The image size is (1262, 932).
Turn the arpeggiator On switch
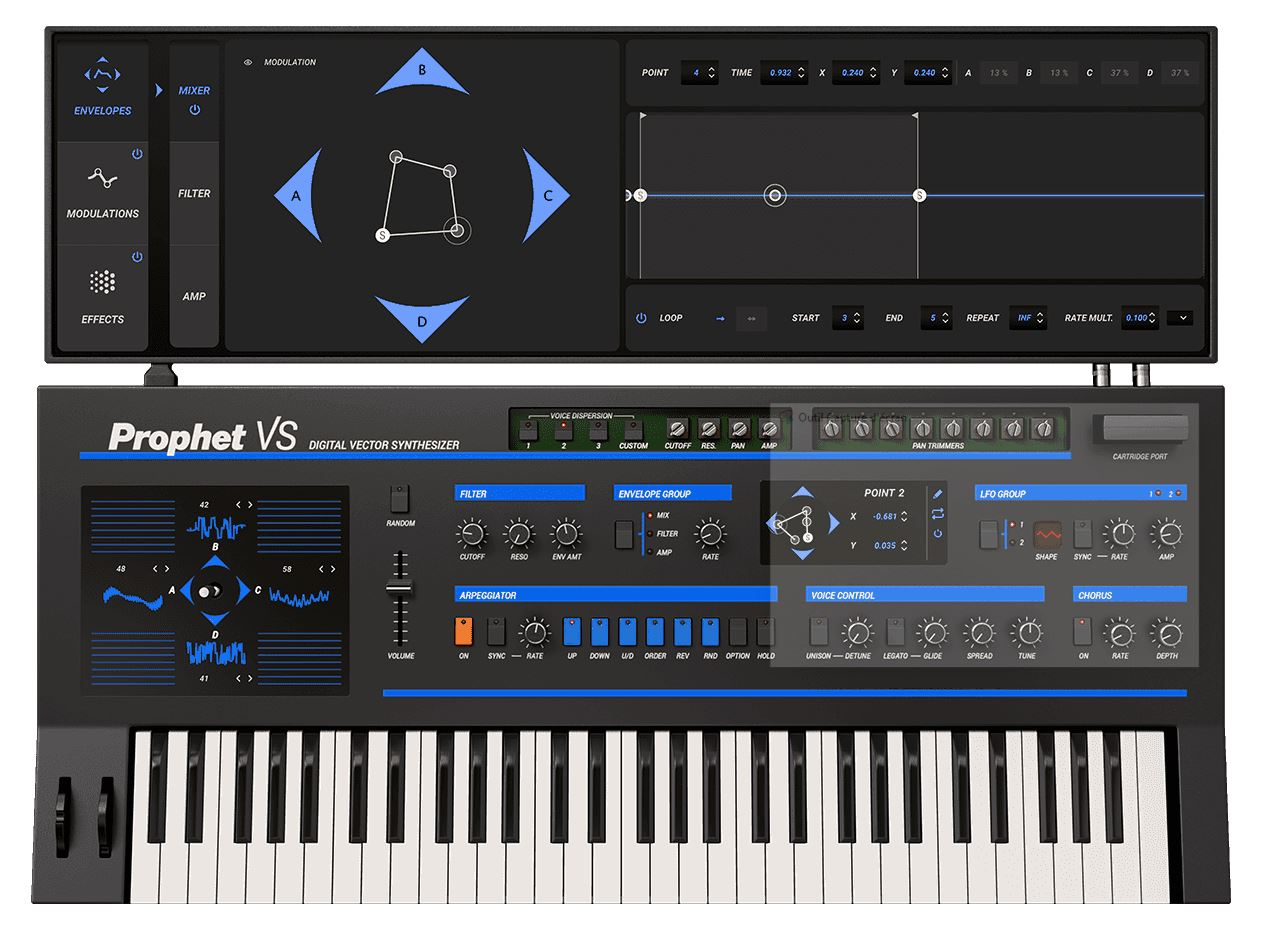(464, 632)
